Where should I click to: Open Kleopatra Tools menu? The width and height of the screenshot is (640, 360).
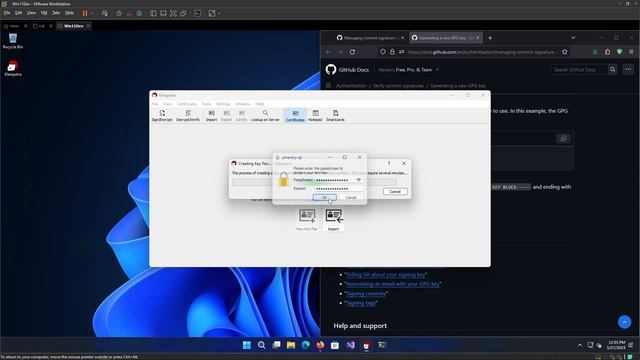(207, 104)
